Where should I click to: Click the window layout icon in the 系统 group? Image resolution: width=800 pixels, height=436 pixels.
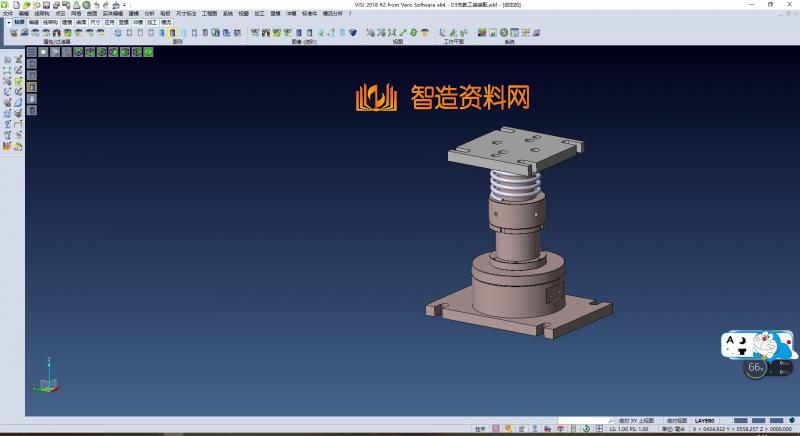point(514,33)
